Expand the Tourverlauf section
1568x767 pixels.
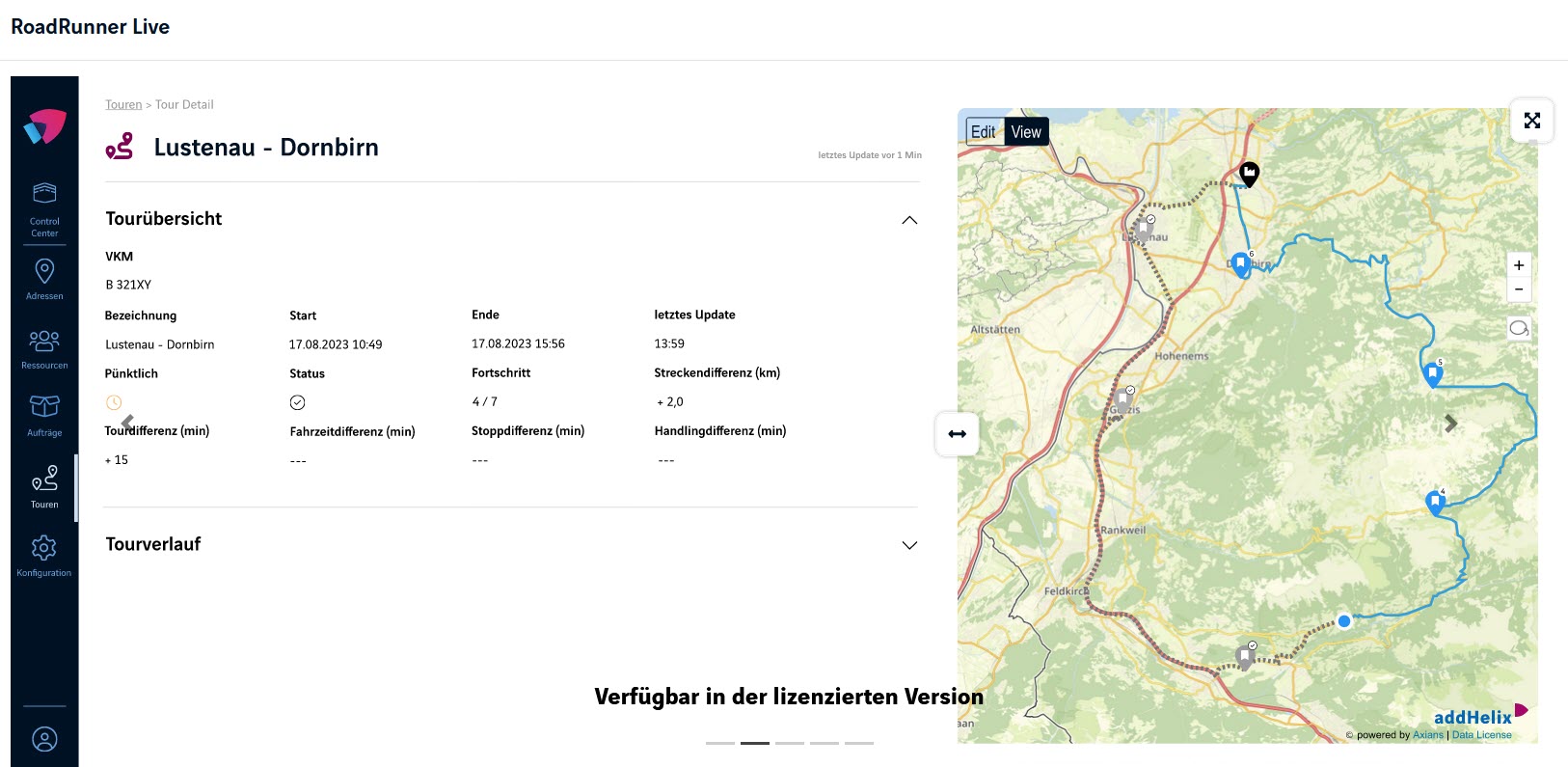coord(908,545)
